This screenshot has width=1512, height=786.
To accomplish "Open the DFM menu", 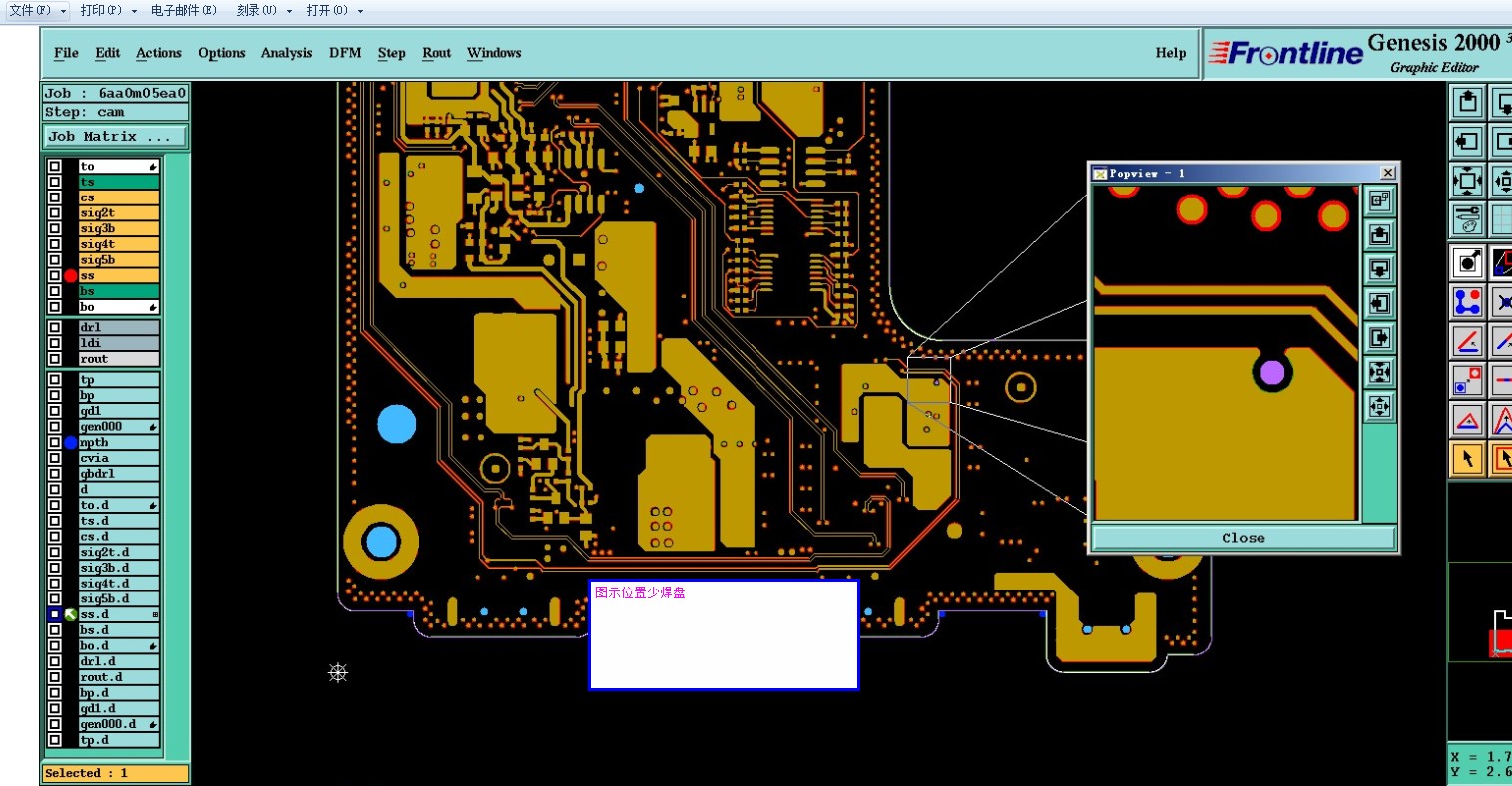I will 345,53.
